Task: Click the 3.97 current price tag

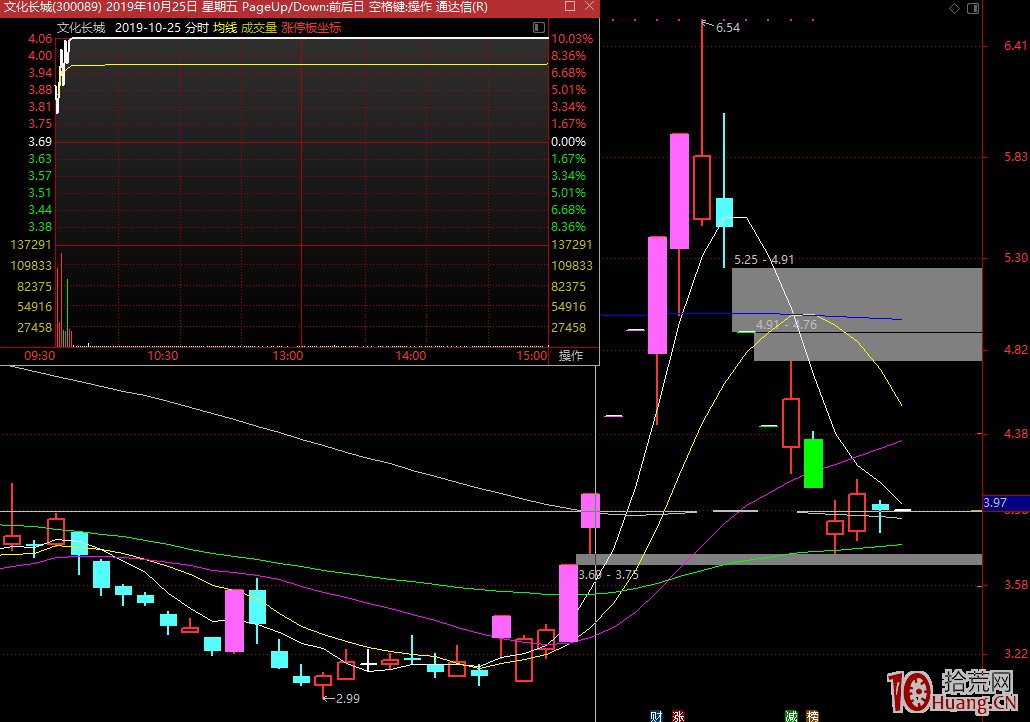Action: [995, 502]
